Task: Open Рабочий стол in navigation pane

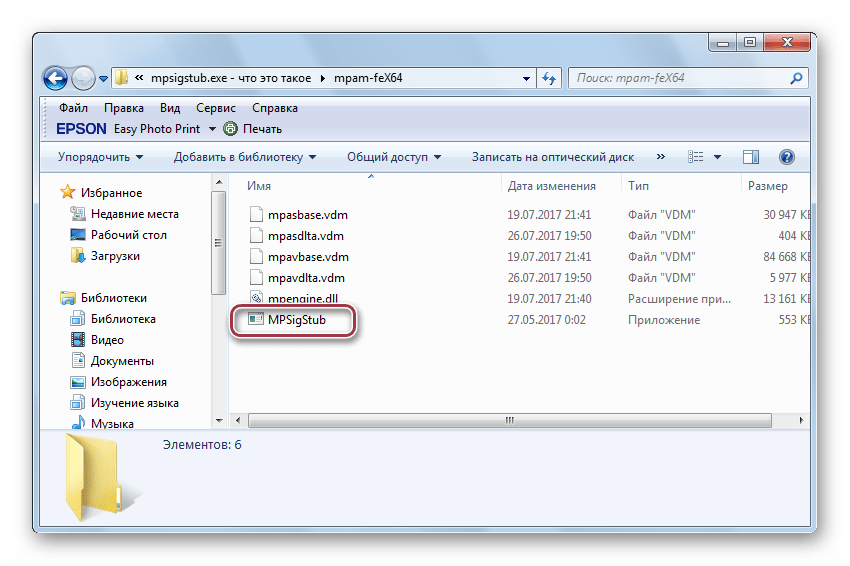Action: pyautogui.click(x=128, y=235)
